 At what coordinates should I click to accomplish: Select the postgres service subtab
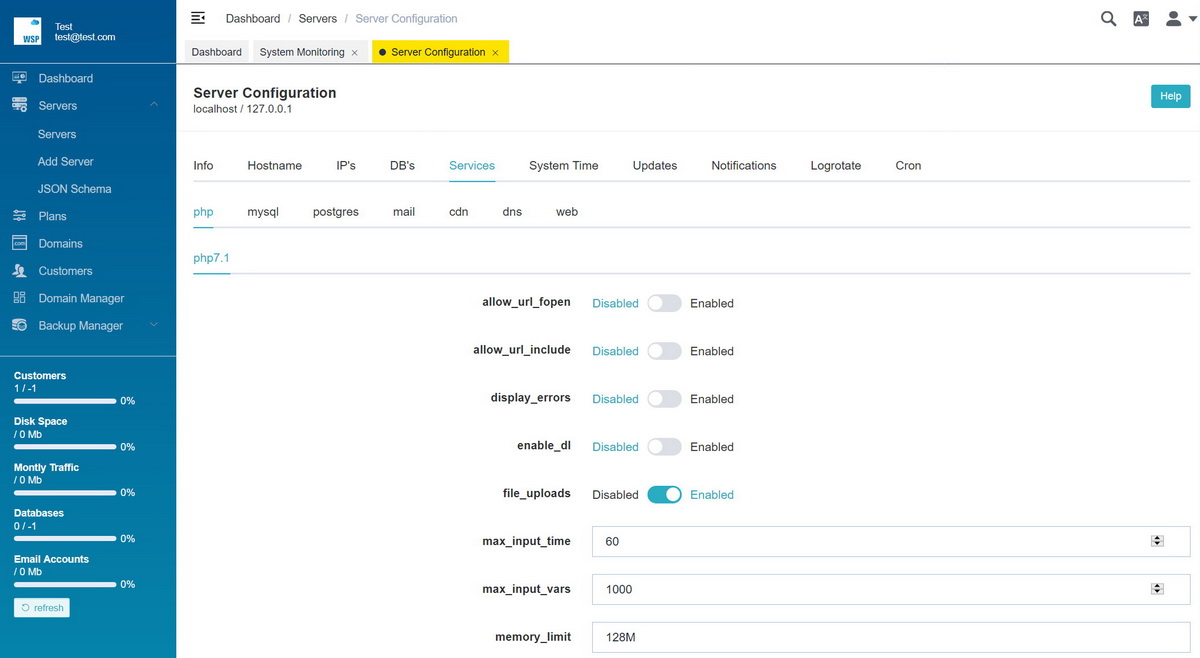(x=336, y=212)
